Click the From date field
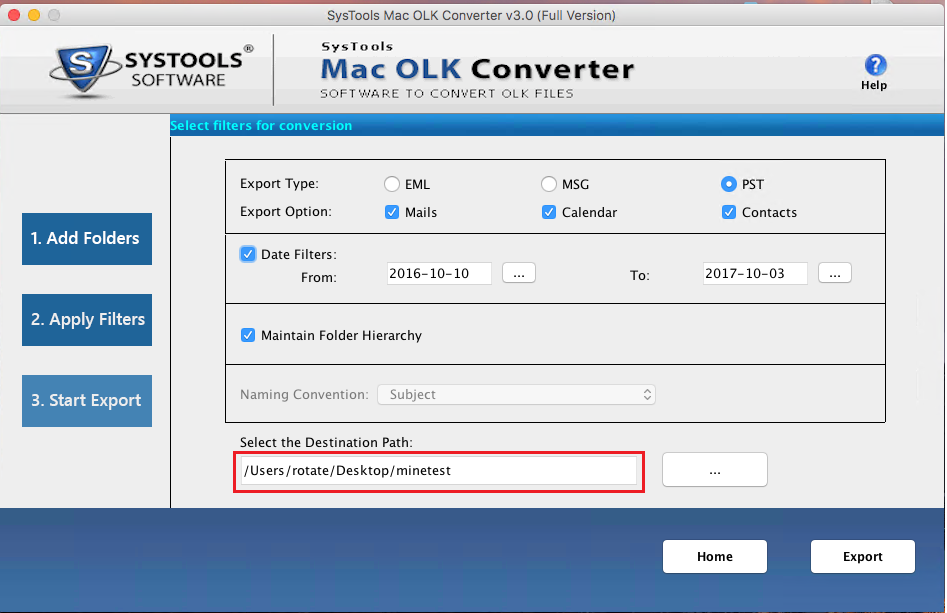The image size is (947, 613). click(439, 274)
